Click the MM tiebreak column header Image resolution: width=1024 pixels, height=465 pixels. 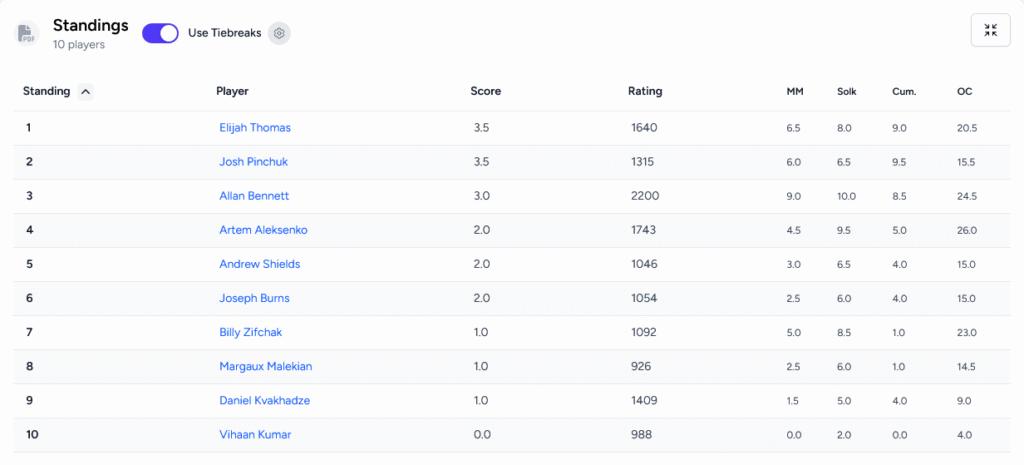point(795,92)
